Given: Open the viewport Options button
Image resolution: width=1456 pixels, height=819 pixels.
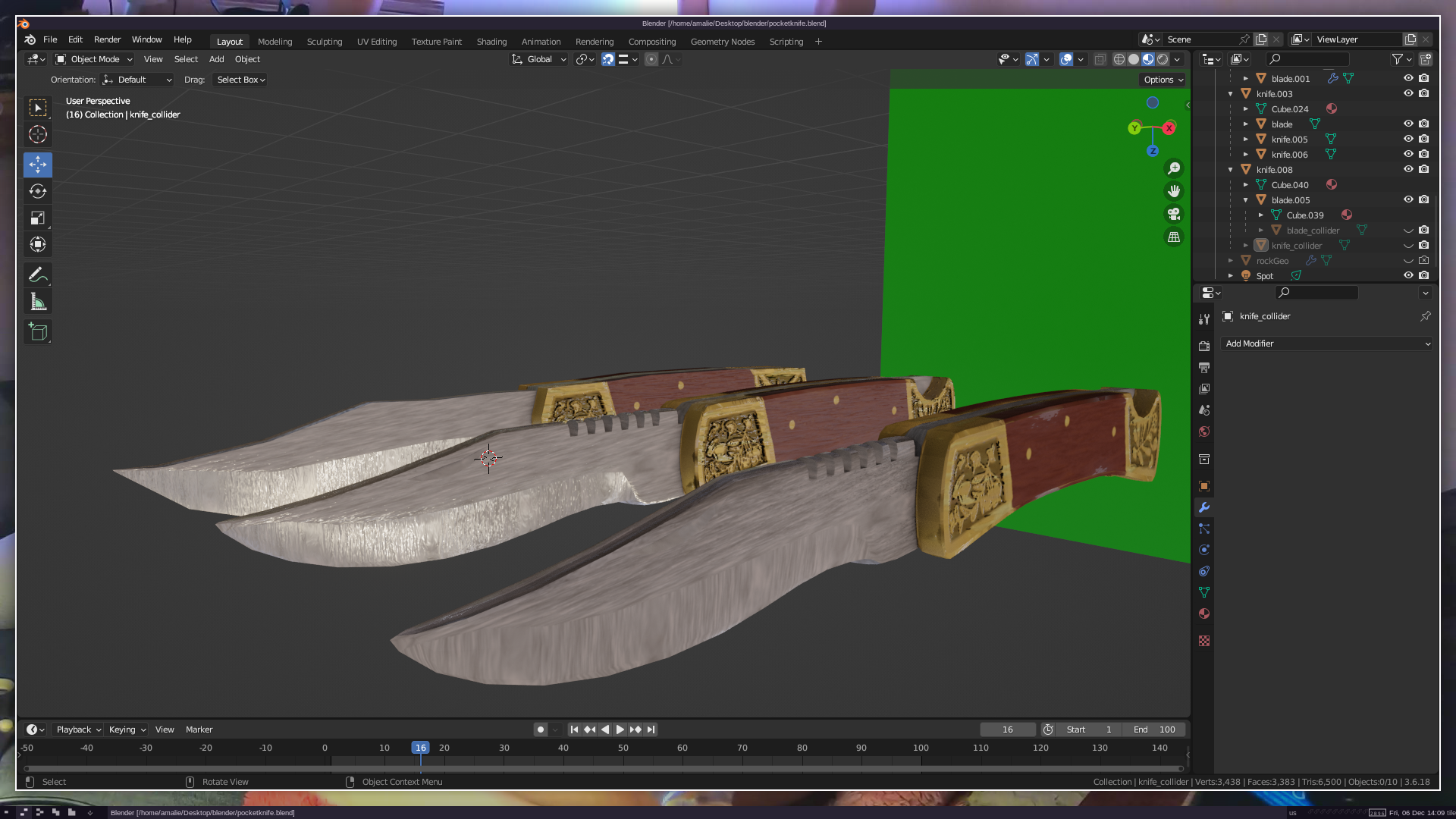Looking at the screenshot, I should [x=1163, y=80].
